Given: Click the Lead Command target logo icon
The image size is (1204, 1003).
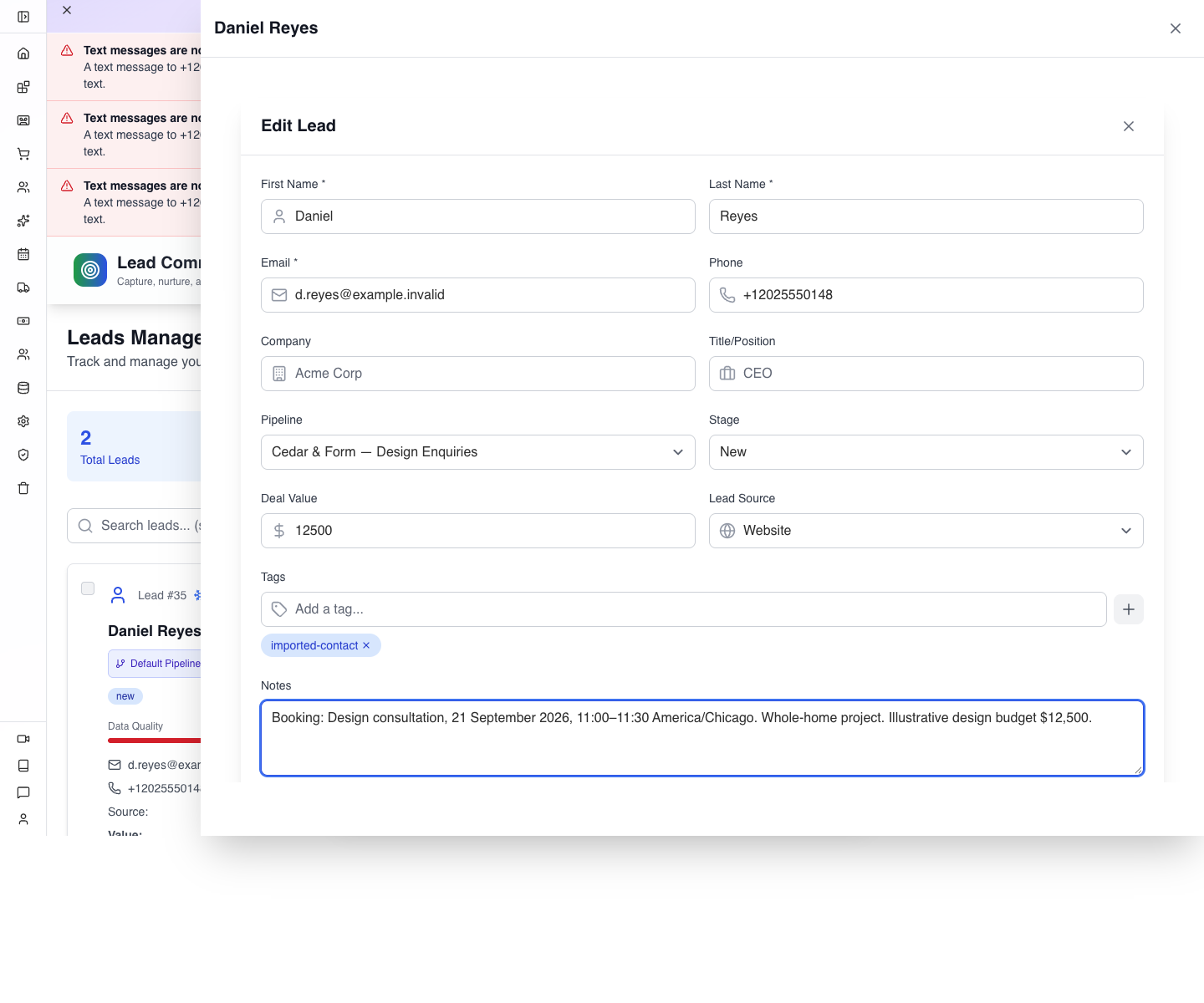Looking at the screenshot, I should 90,270.
